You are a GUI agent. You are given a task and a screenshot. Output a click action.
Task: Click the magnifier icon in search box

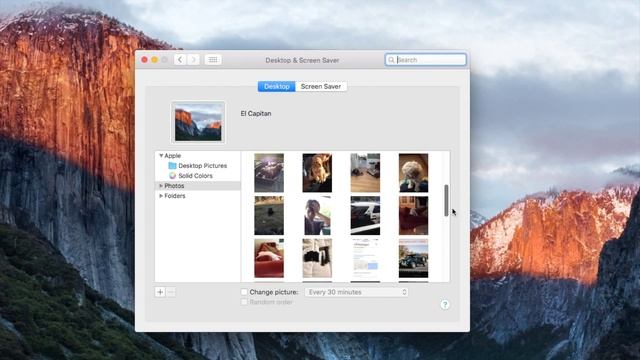click(391, 60)
